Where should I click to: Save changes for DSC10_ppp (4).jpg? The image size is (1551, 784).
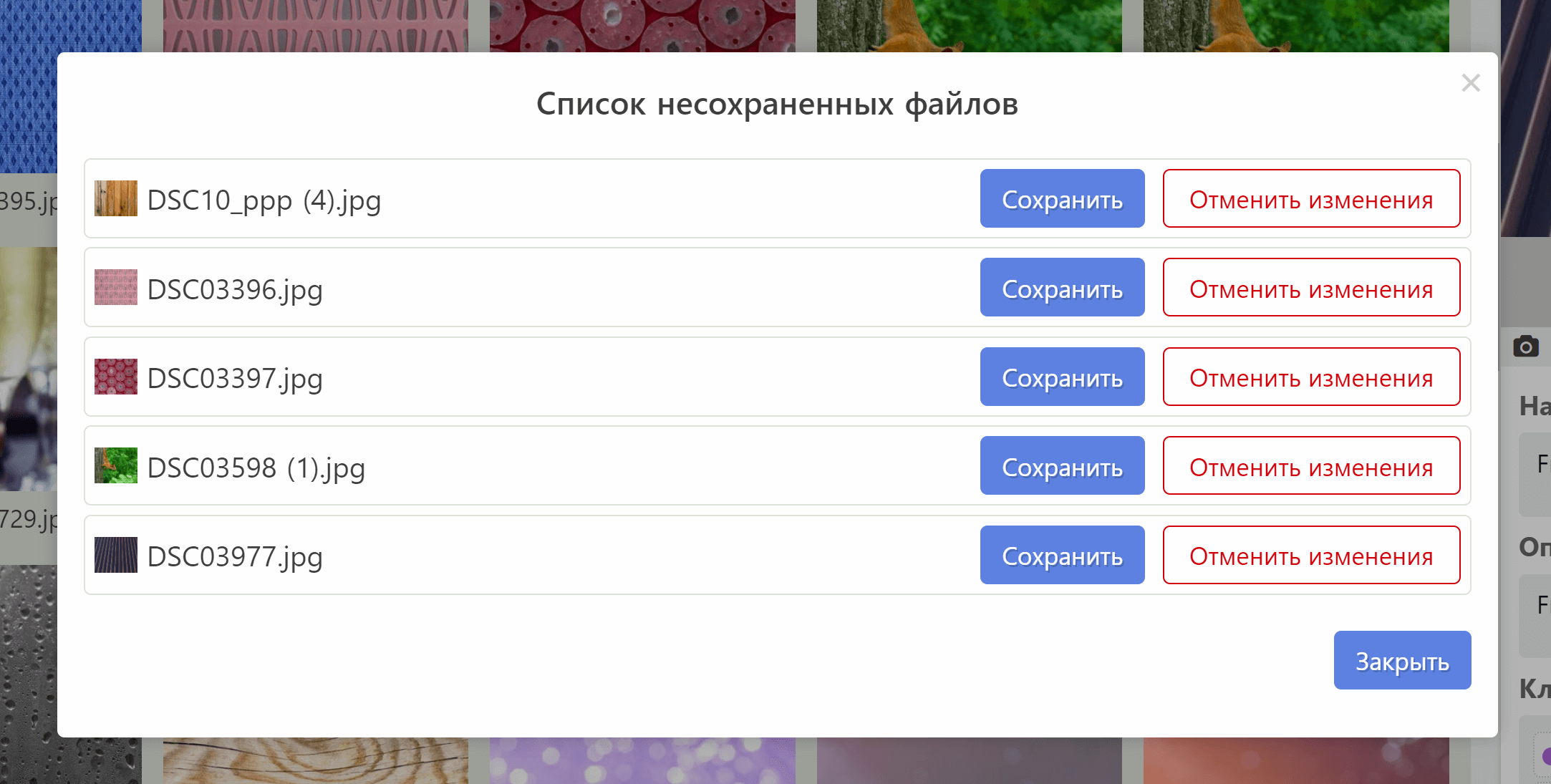(x=1063, y=198)
